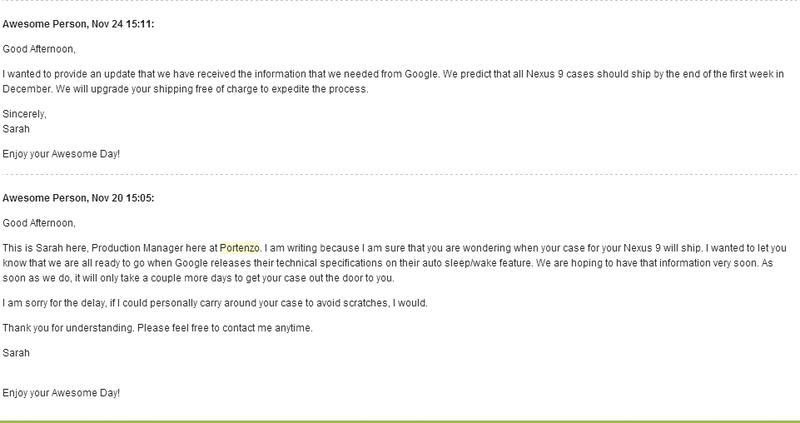Click the I am sorry for the delay line

point(215,303)
